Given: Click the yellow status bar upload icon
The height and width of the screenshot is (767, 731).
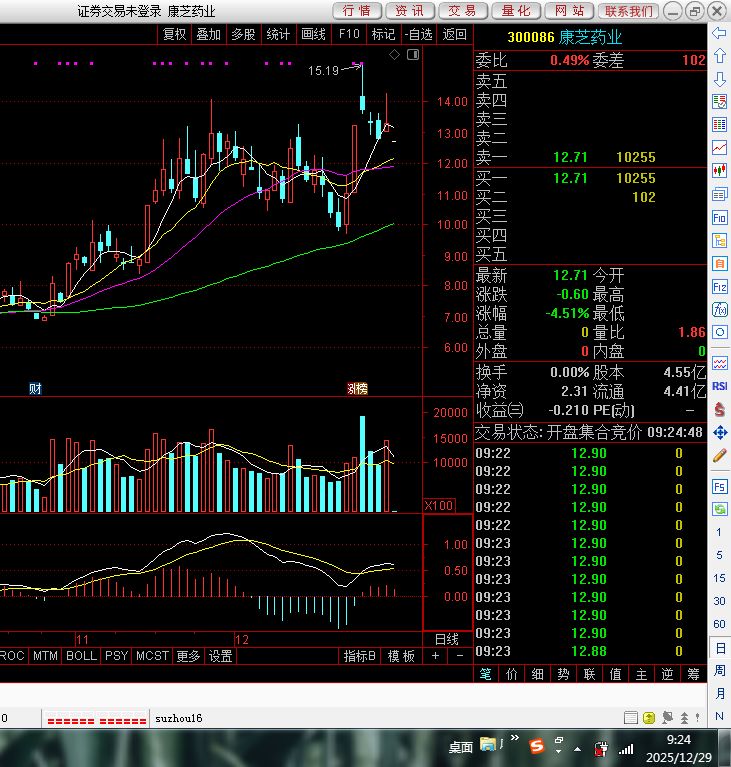Looking at the screenshot, I should (x=649, y=718).
